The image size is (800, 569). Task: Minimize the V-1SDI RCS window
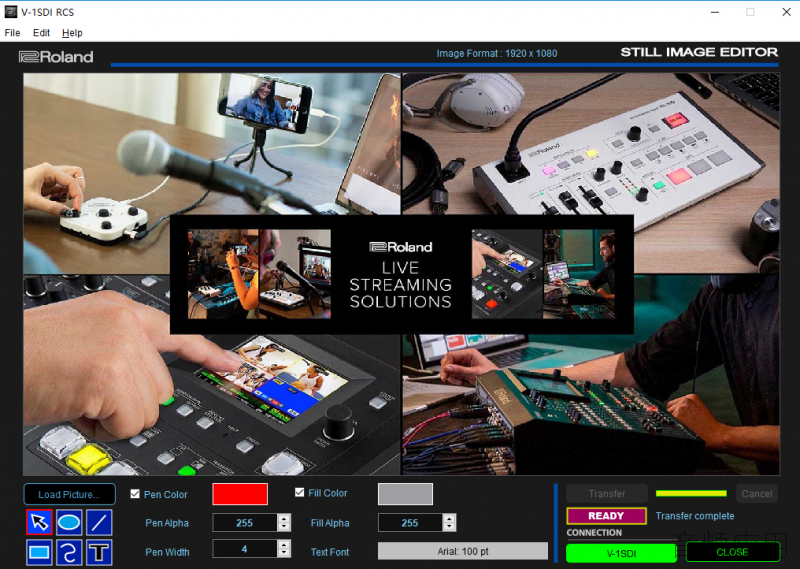click(x=715, y=12)
